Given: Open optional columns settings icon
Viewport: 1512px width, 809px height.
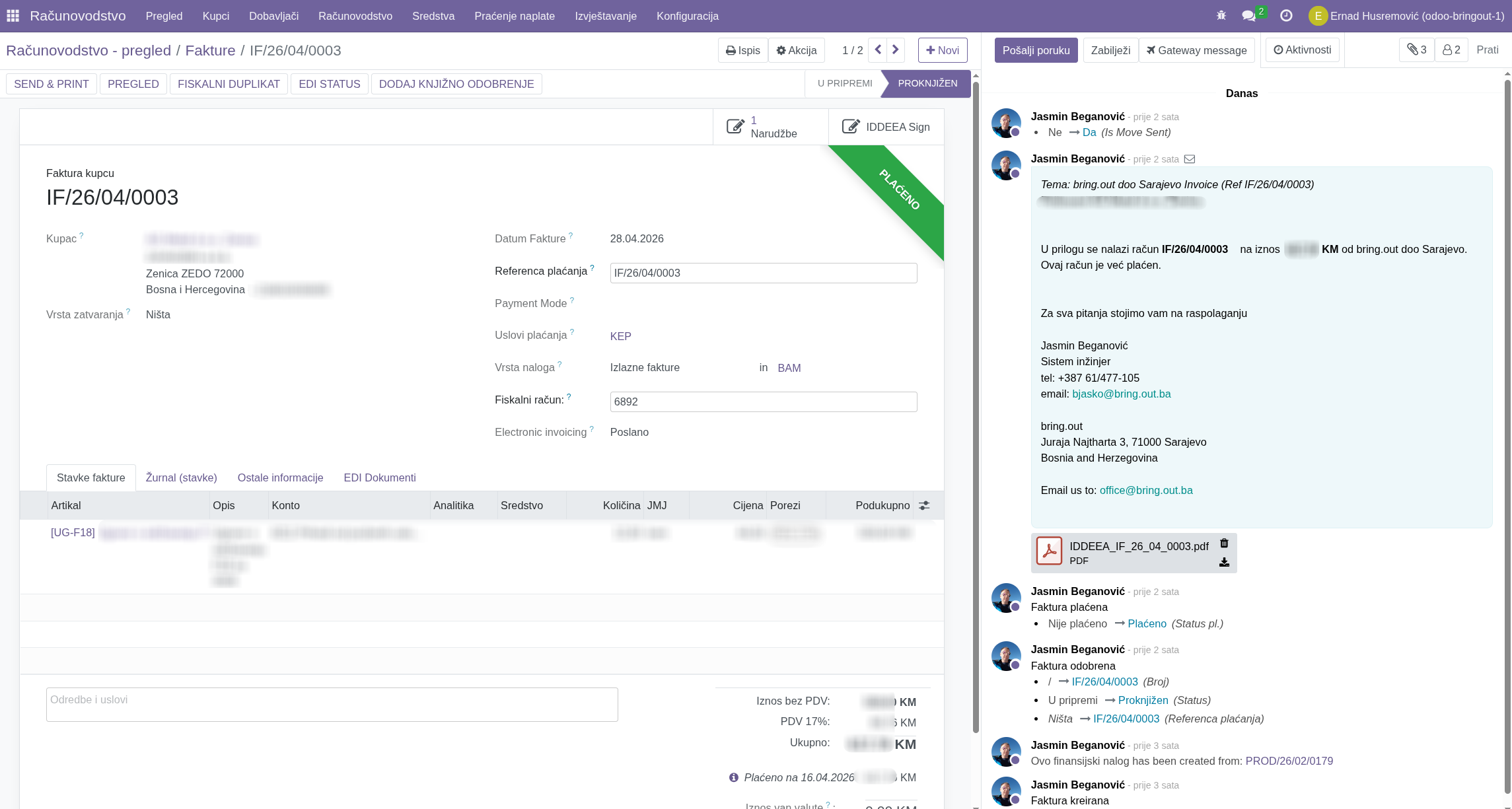Looking at the screenshot, I should 924,505.
